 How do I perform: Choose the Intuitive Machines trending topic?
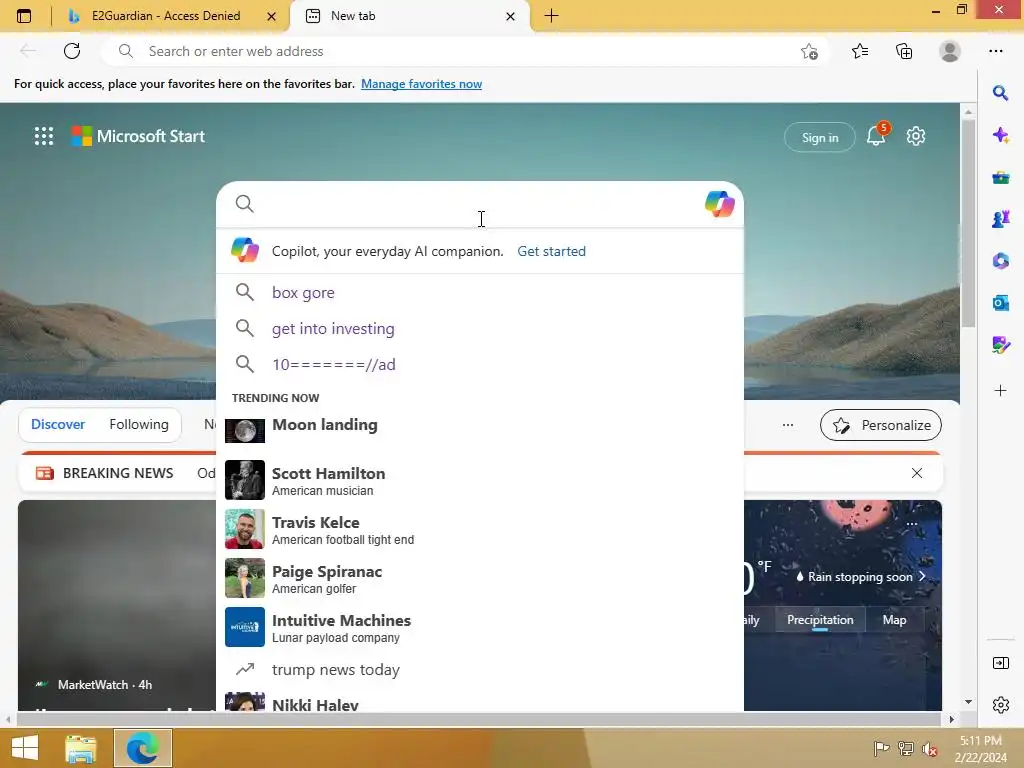(480, 627)
